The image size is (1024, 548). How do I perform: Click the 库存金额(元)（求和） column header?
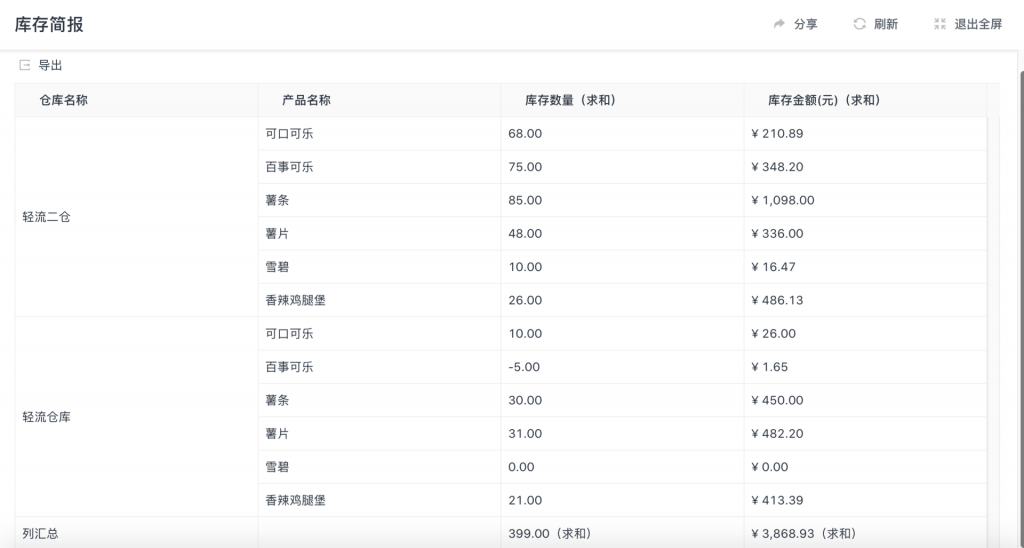coord(824,100)
